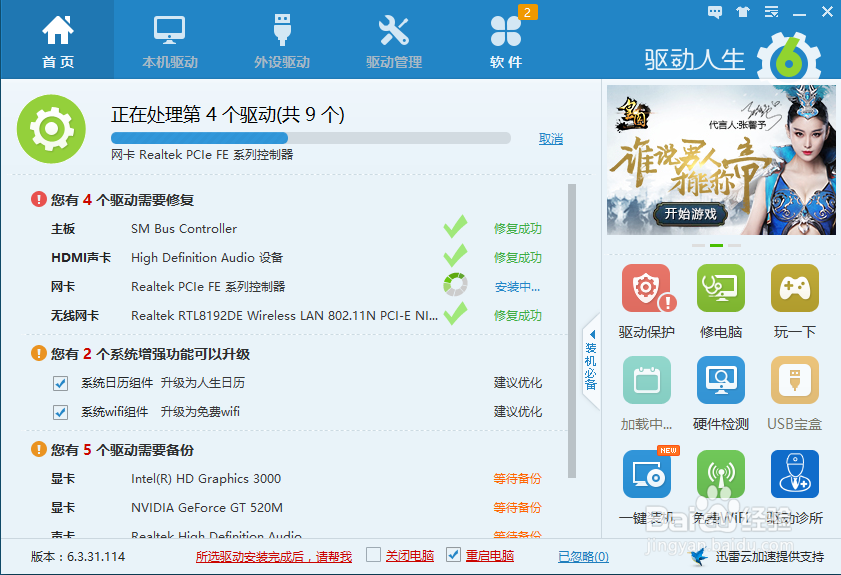Toggle 系统日历组件 upgrade checkbox
This screenshot has height=575, width=841.
(61, 383)
